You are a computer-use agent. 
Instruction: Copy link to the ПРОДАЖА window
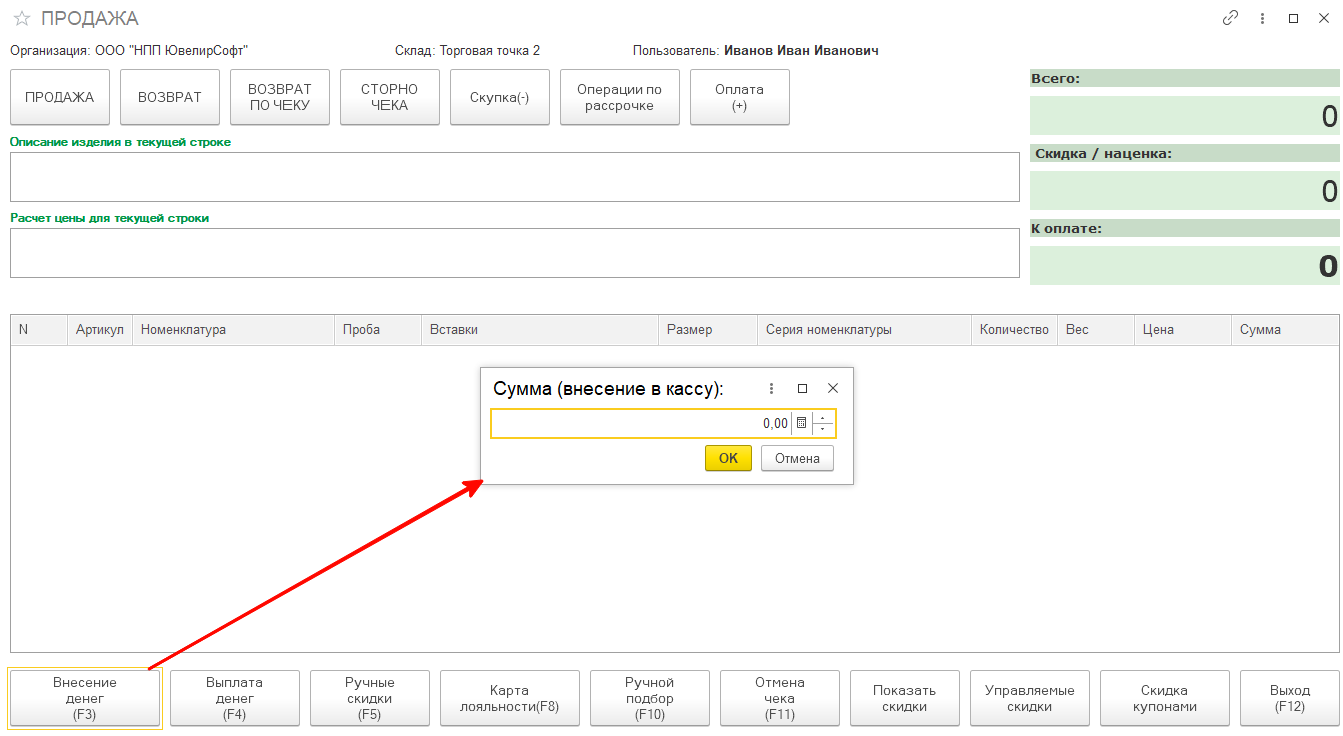(x=1231, y=18)
